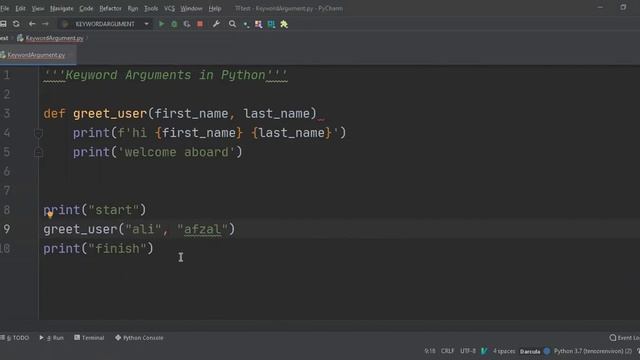Navigate forward with the right arrow
Image resolution: width=640 pixels, height=360 pixels.
45,24
